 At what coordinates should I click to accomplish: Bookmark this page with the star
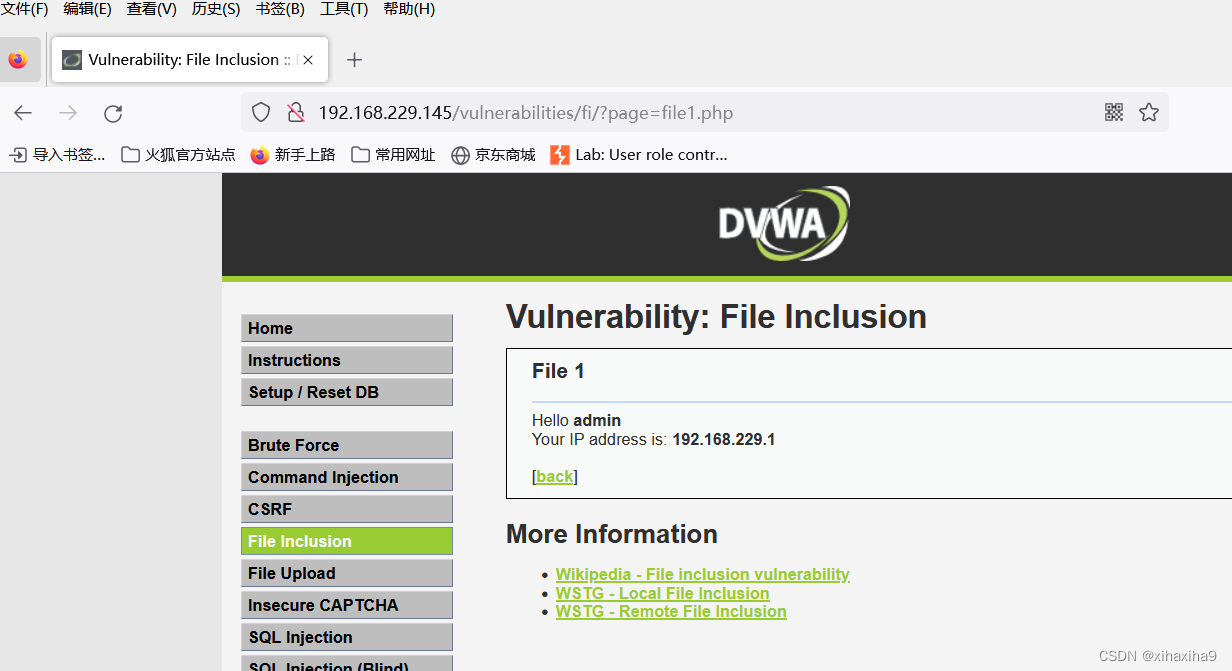1149,112
